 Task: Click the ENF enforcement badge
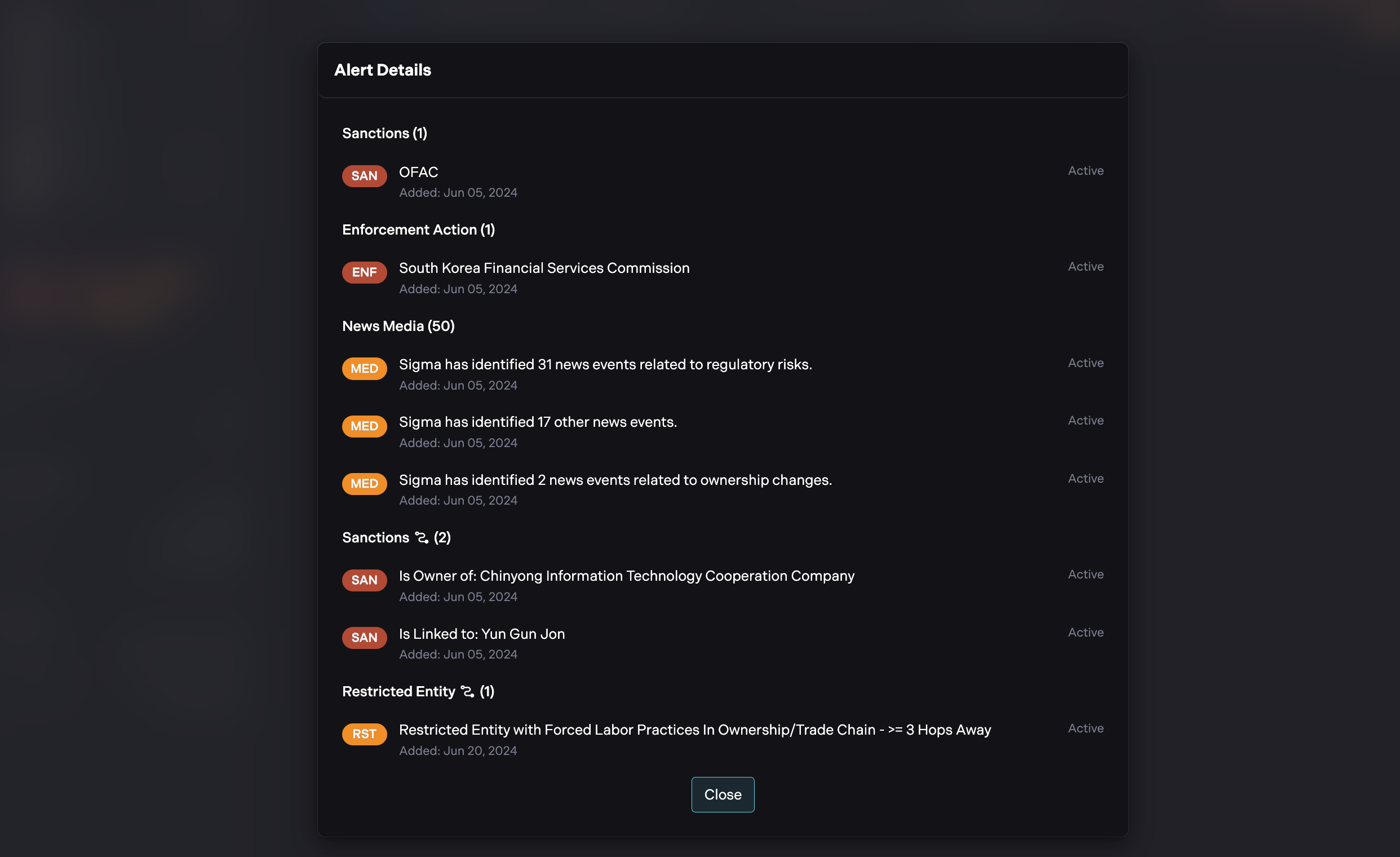coord(364,272)
